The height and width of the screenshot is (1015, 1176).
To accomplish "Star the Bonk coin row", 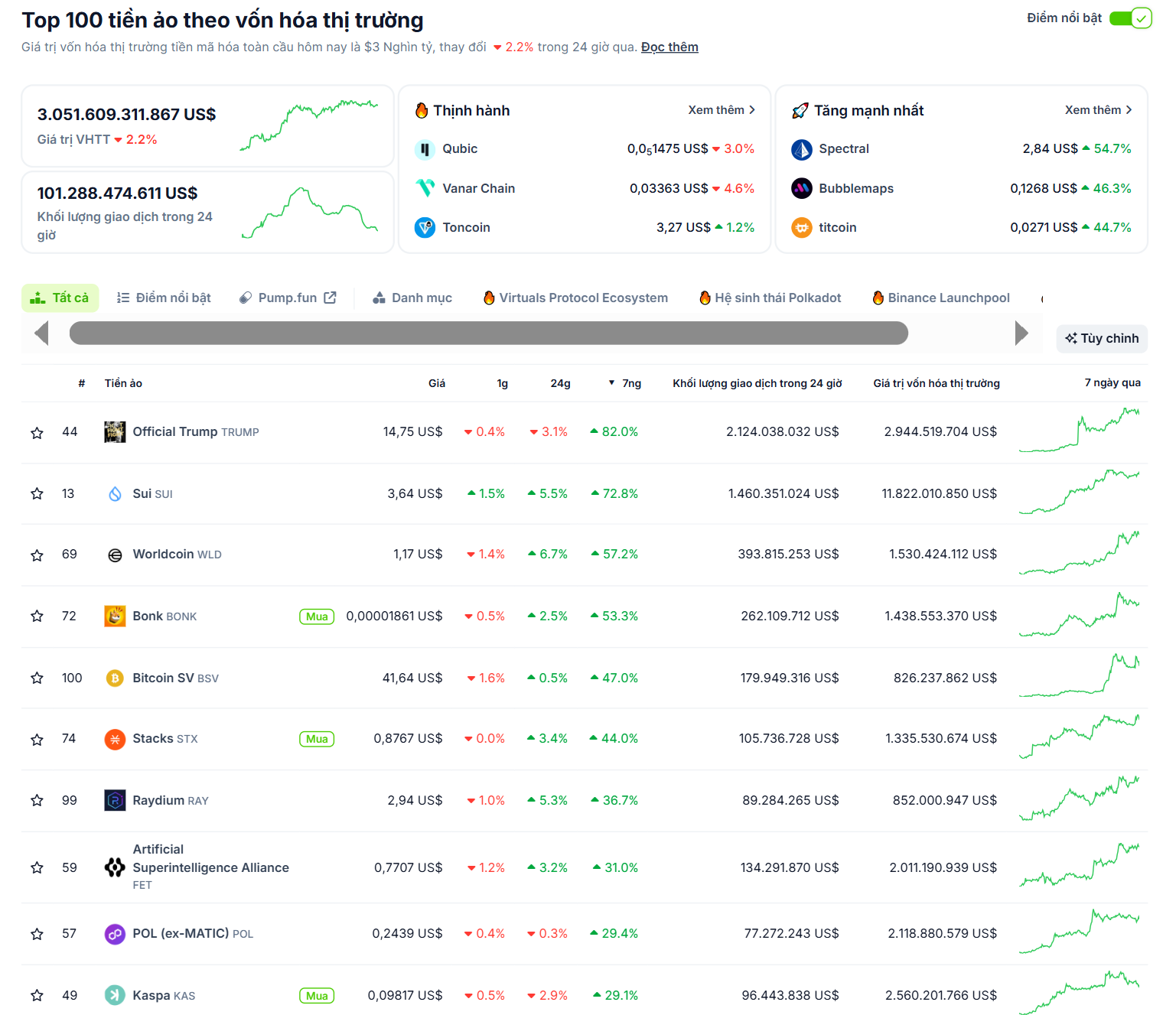I will tap(37, 616).
